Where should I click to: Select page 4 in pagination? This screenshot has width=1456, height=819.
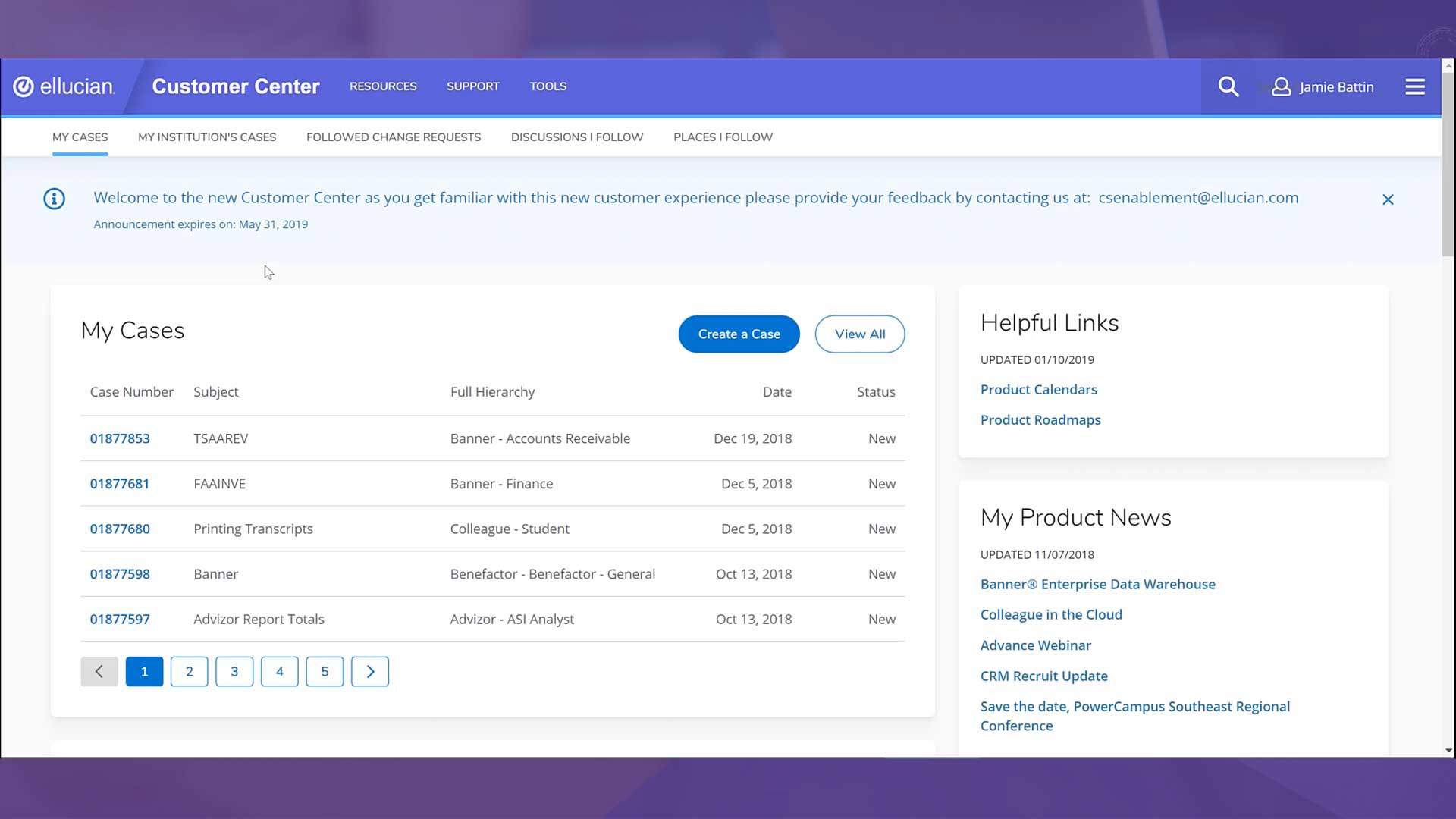(x=280, y=671)
